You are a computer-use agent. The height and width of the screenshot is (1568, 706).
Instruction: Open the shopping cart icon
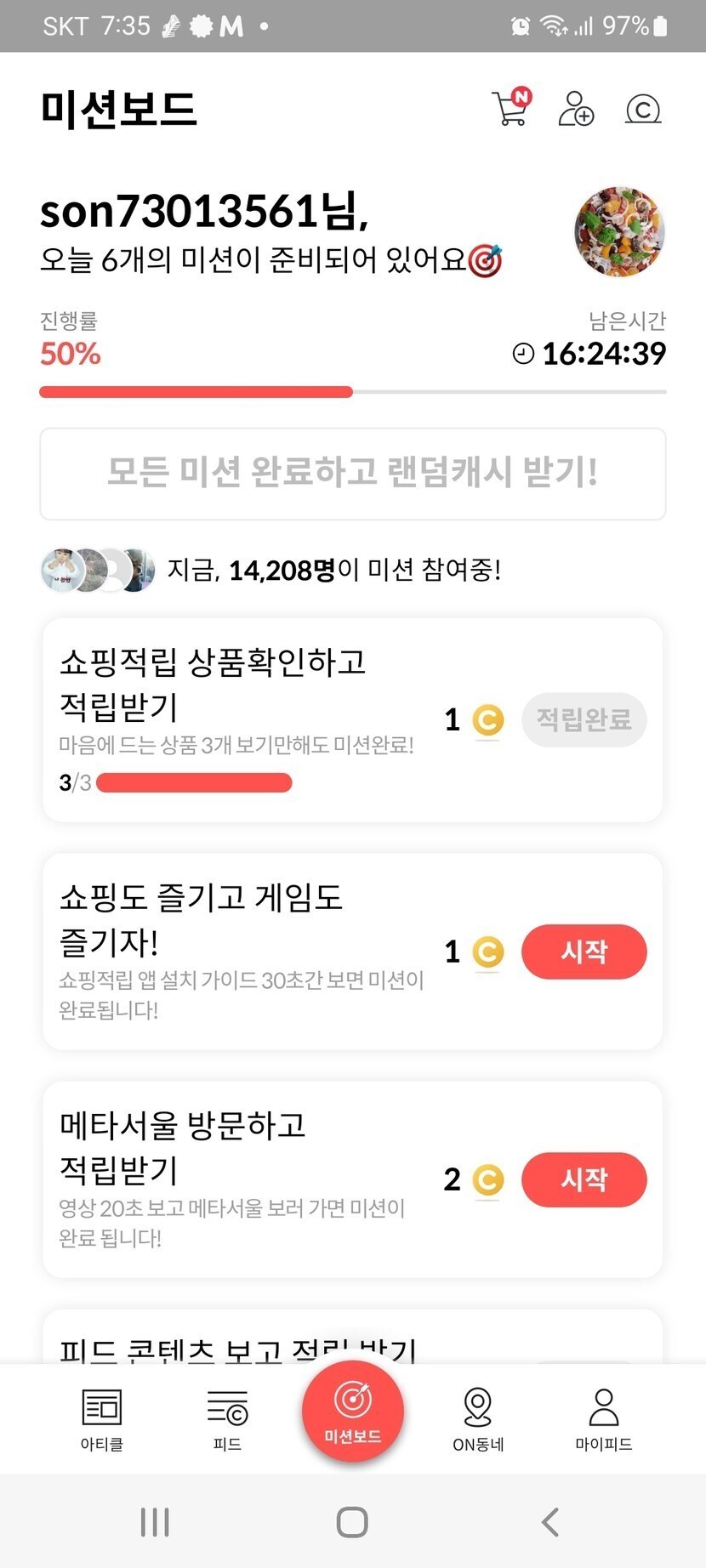(x=510, y=109)
